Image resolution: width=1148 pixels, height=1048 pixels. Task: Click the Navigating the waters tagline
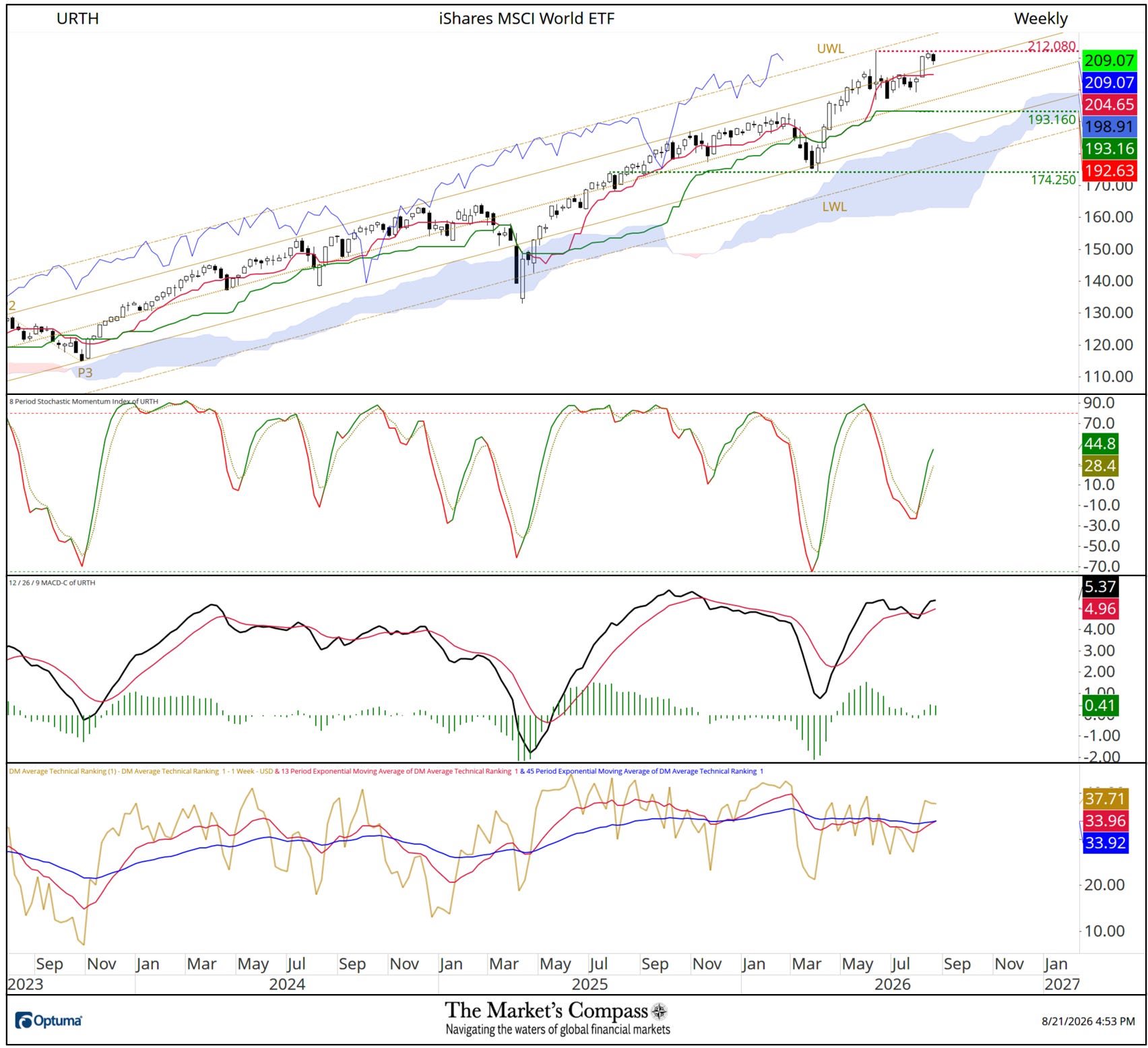[x=558, y=1029]
